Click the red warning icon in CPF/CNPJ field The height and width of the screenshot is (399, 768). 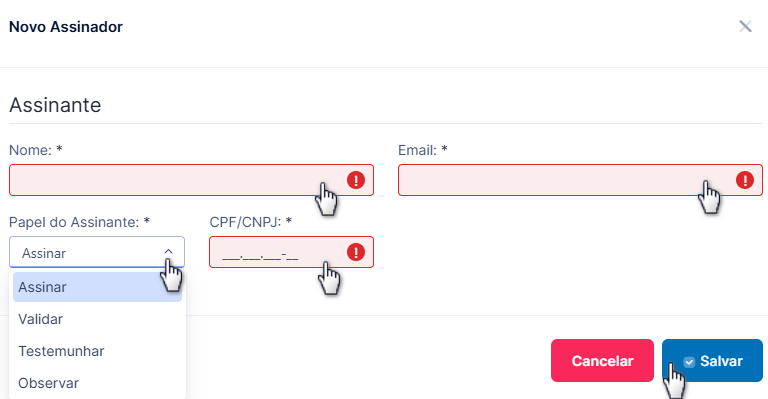coord(356,252)
